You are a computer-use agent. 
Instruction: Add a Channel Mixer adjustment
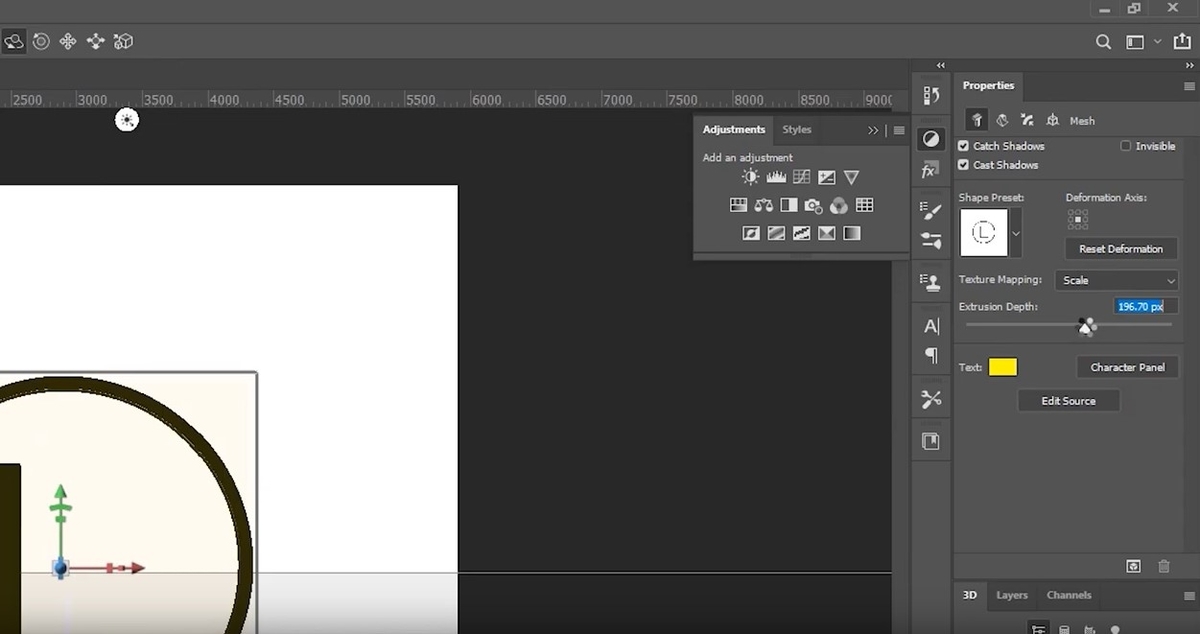pyautogui.click(x=839, y=205)
